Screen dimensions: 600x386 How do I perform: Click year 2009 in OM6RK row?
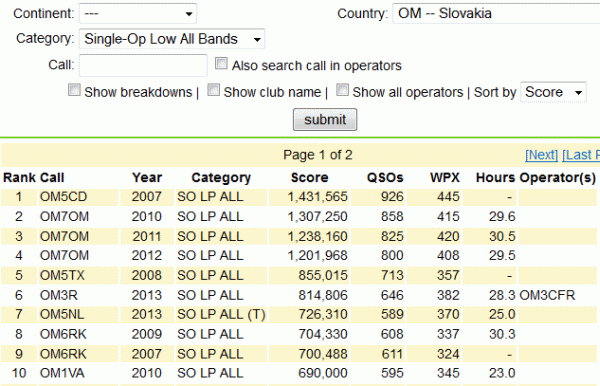click(x=147, y=334)
